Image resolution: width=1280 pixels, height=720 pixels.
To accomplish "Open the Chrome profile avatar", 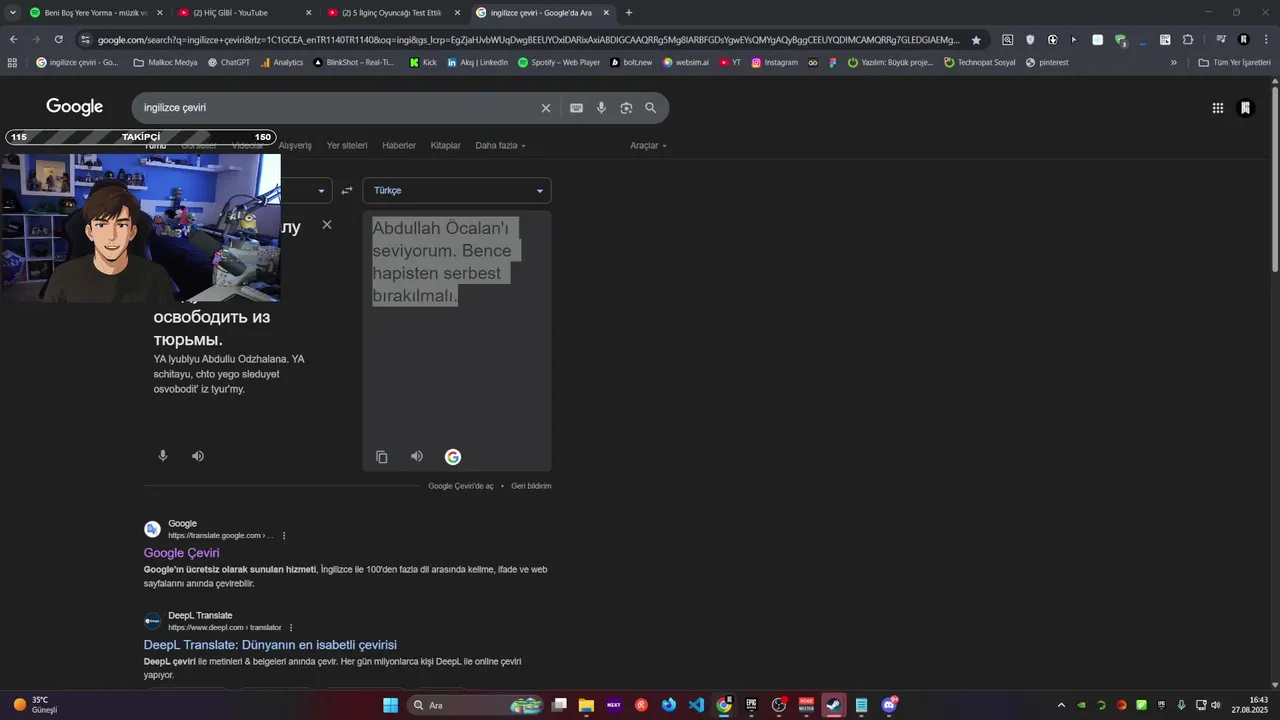I will point(1244,40).
